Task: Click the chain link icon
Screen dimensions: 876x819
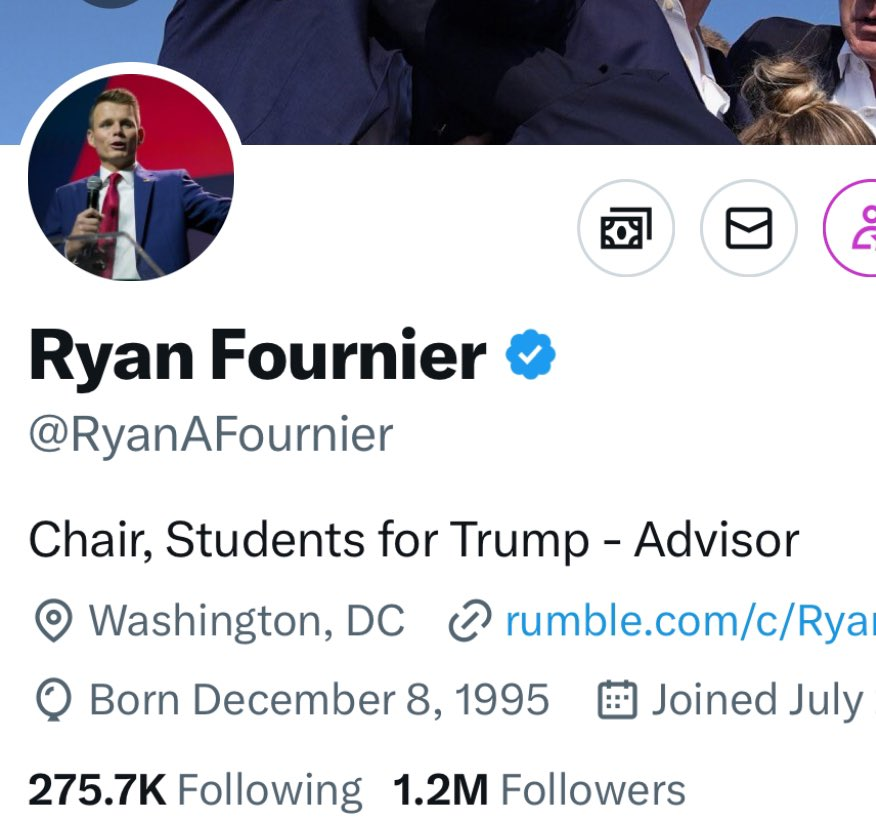Action: click(x=470, y=621)
